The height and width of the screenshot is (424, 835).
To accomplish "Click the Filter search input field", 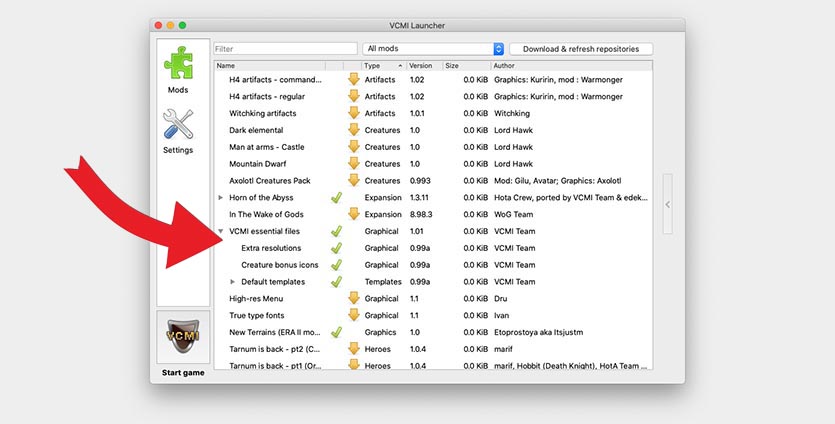I will [x=285, y=48].
